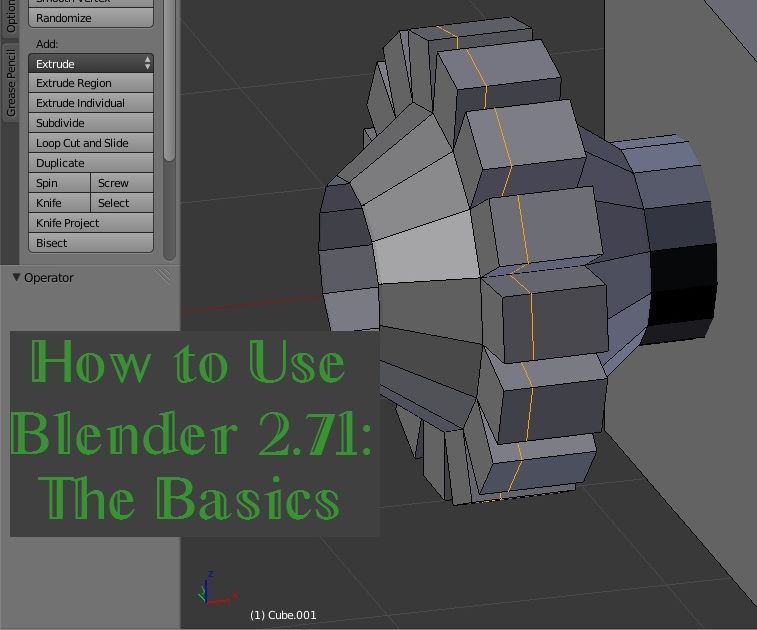Click Extrude Individual

(x=91, y=103)
